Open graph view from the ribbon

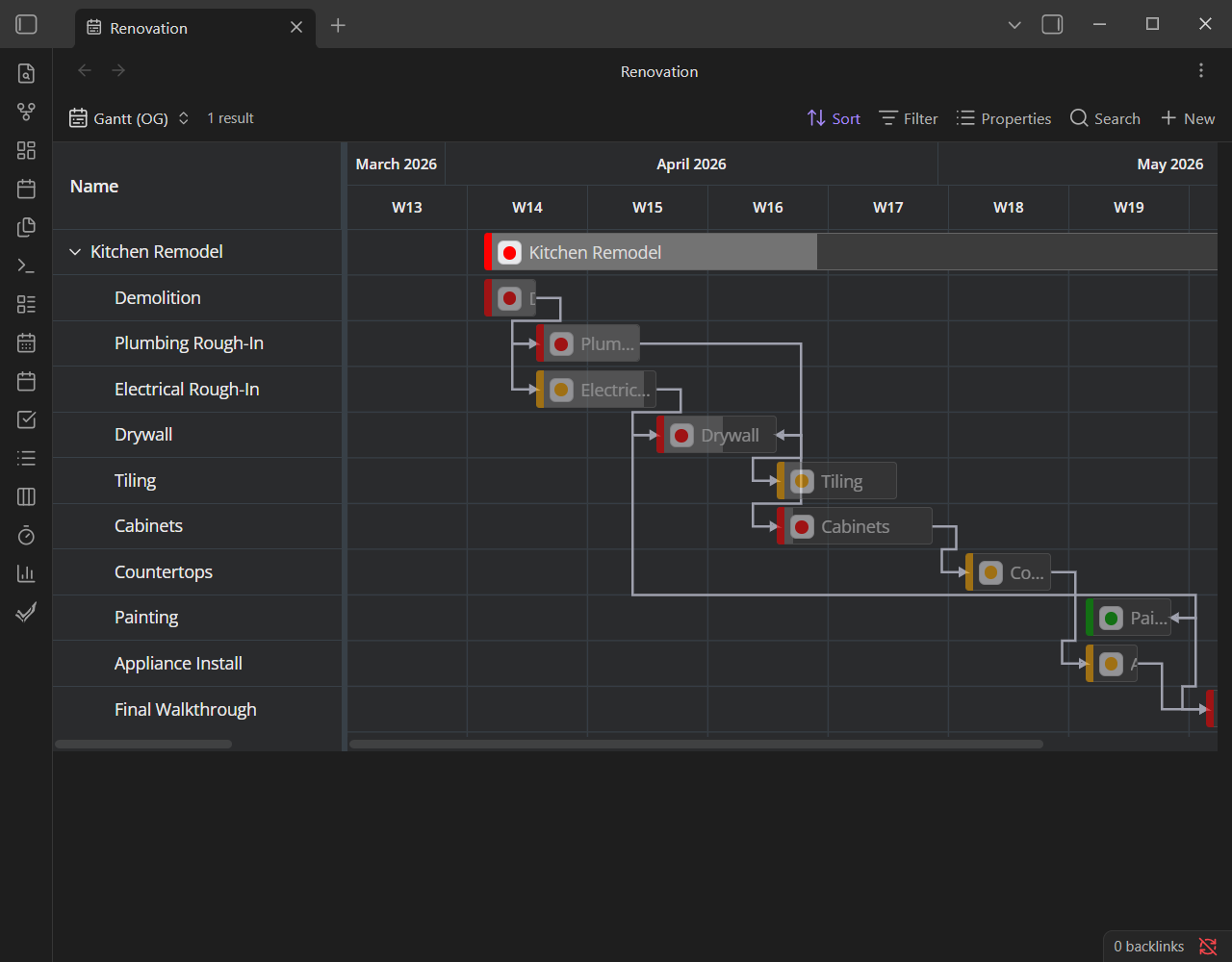tap(27, 112)
